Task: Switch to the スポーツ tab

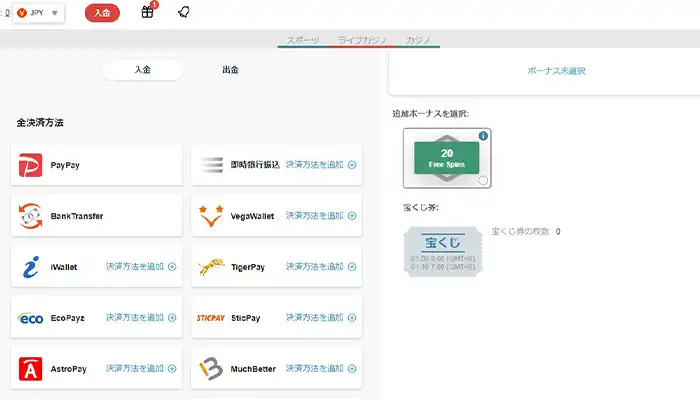Action: (303, 40)
